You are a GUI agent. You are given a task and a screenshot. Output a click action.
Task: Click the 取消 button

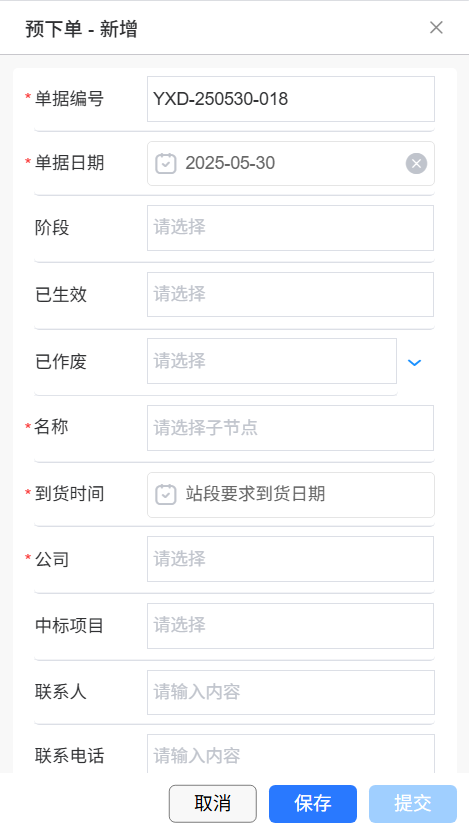(x=213, y=804)
